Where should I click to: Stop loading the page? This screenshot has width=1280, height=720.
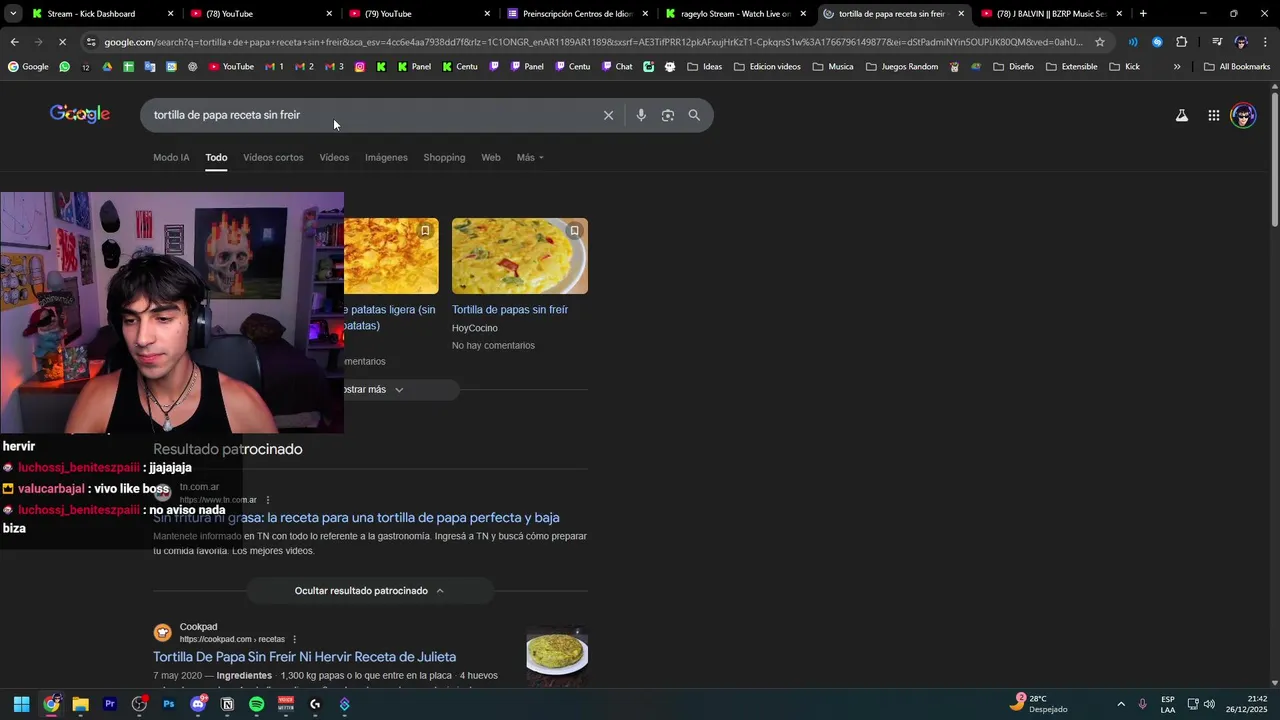tap(62, 42)
